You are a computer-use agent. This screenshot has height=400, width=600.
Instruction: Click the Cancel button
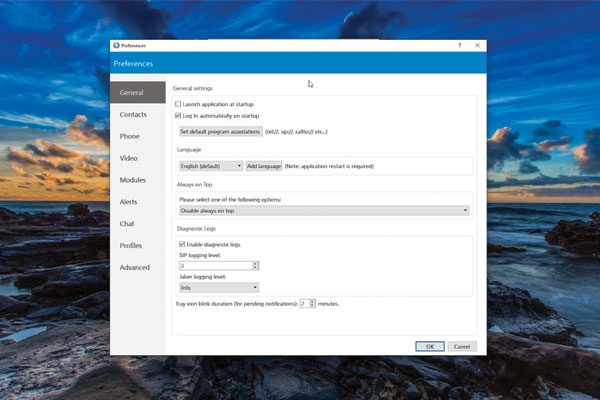(462, 346)
